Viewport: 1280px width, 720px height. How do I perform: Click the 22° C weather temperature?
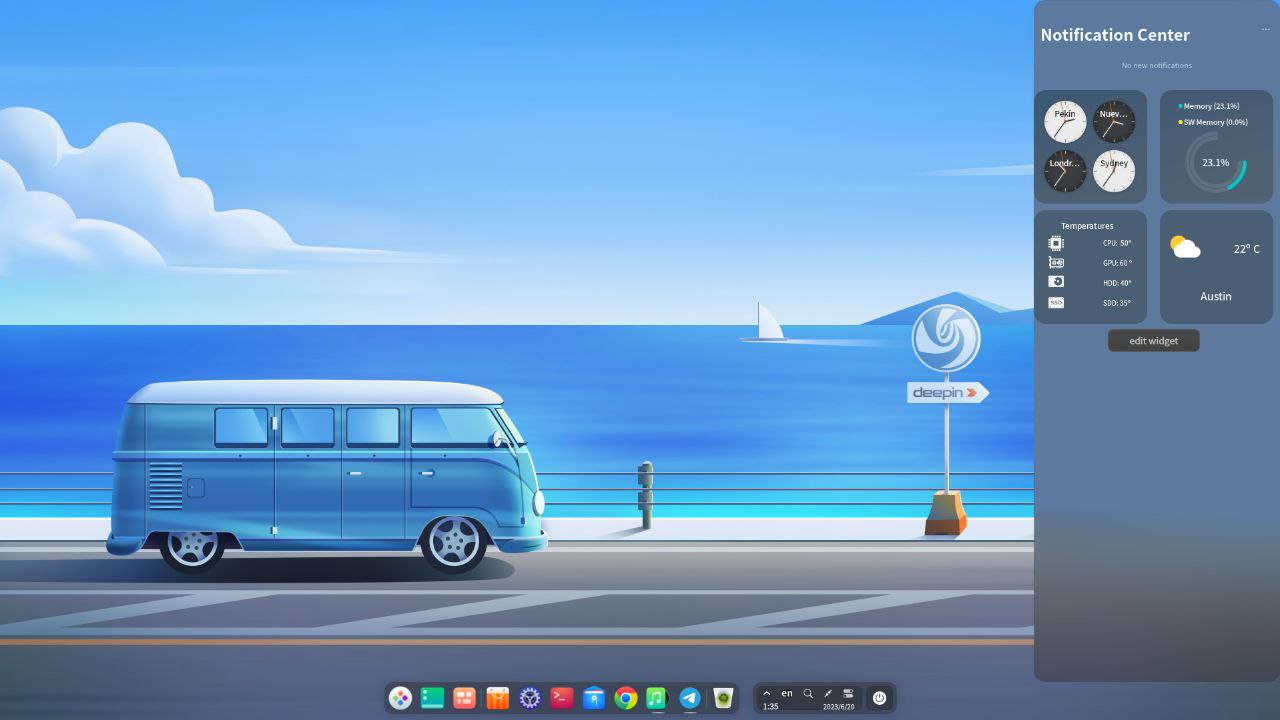pyautogui.click(x=1246, y=249)
